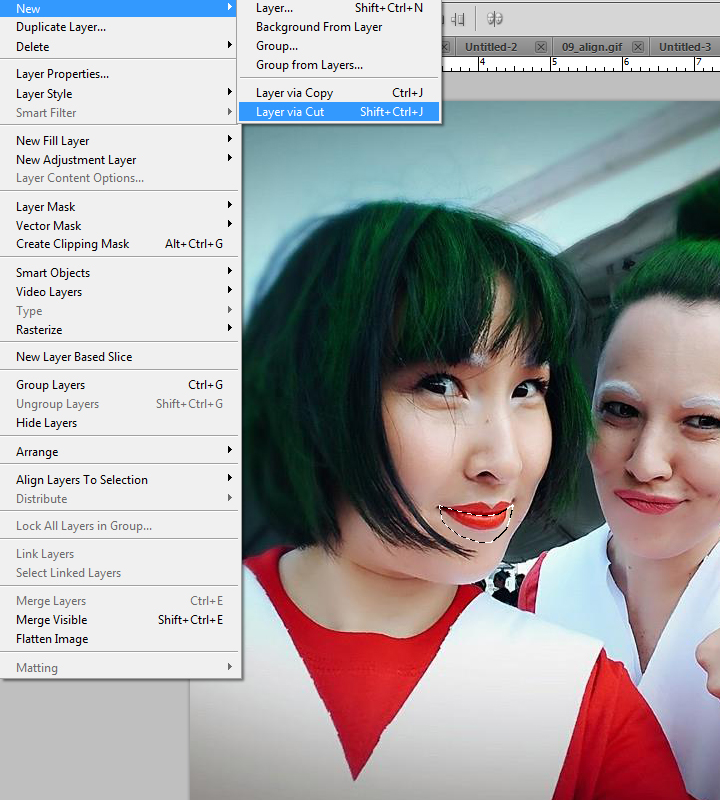Image resolution: width=720 pixels, height=800 pixels.
Task: Close the 09_align.gif document tab
Action: (x=638, y=47)
